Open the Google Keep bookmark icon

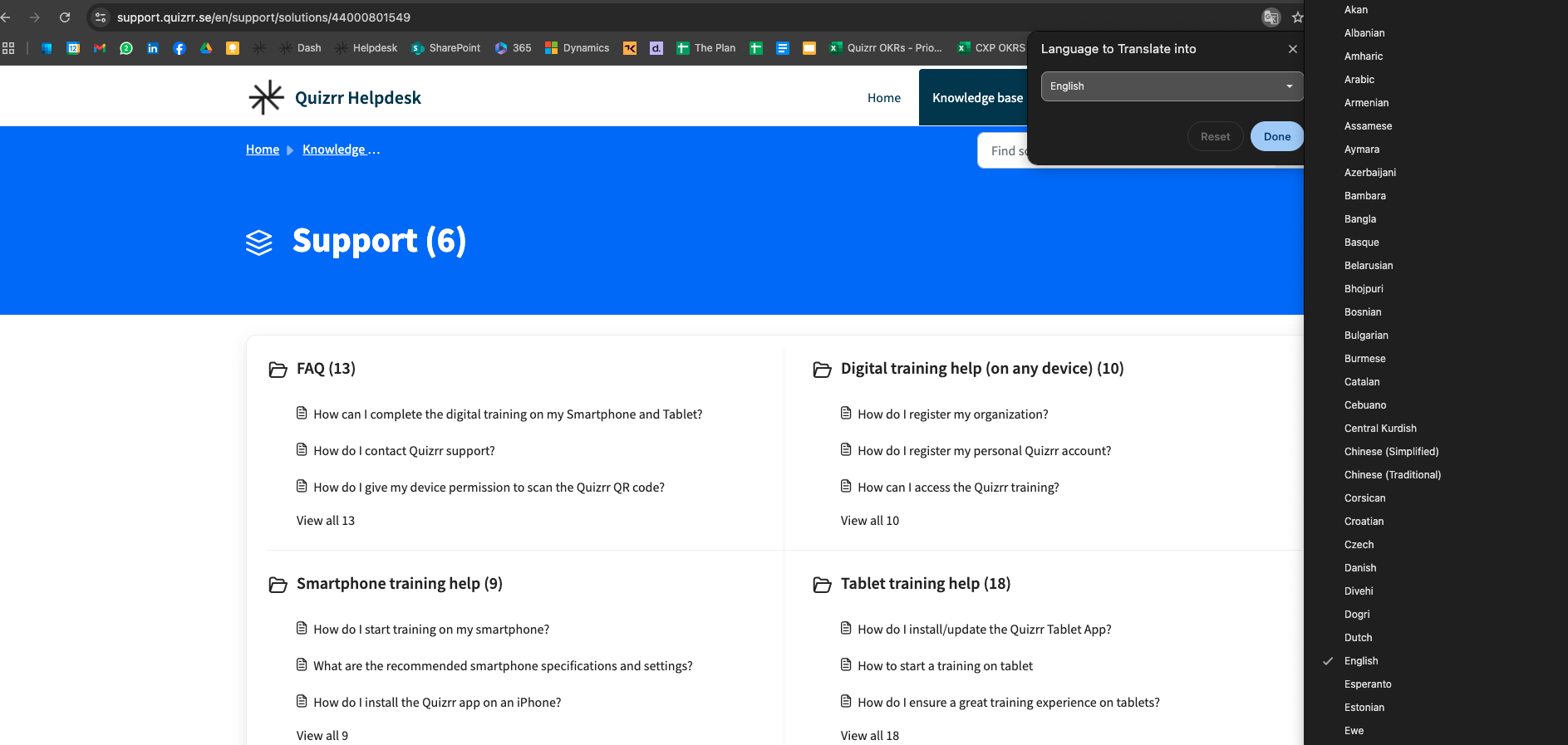pyautogui.click(x=233, y=48)
